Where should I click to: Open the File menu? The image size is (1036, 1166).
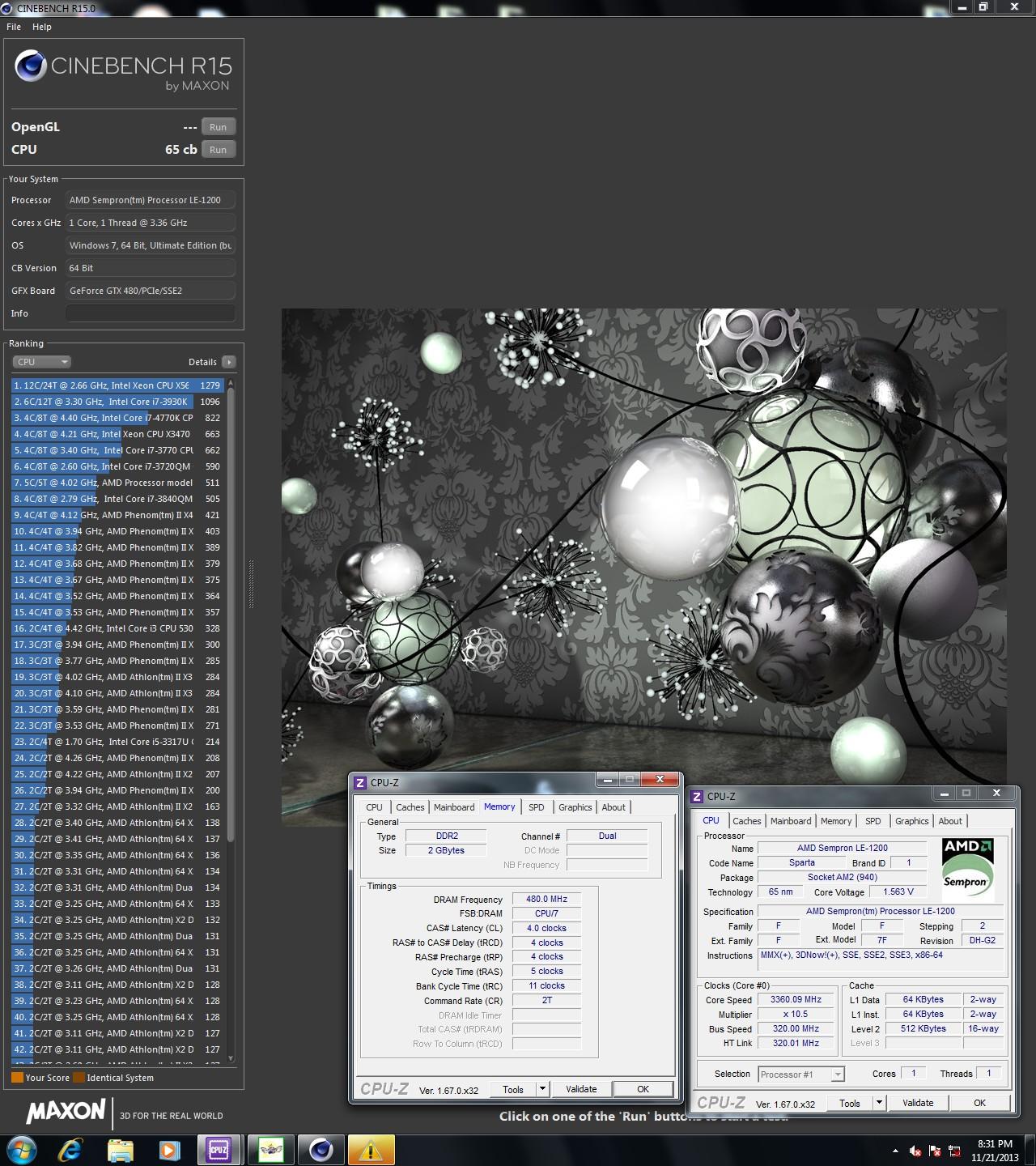14,27
